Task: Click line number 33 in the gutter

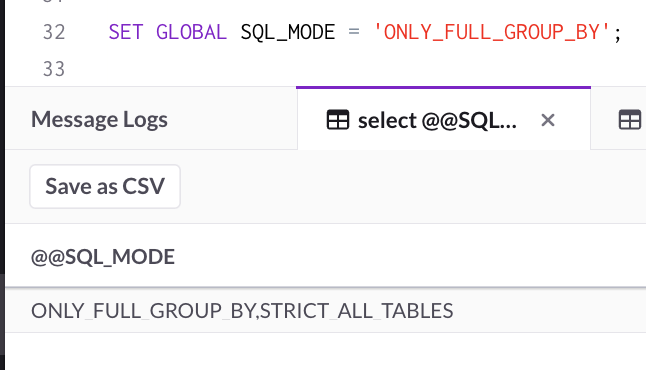Action: coord(54,69)
